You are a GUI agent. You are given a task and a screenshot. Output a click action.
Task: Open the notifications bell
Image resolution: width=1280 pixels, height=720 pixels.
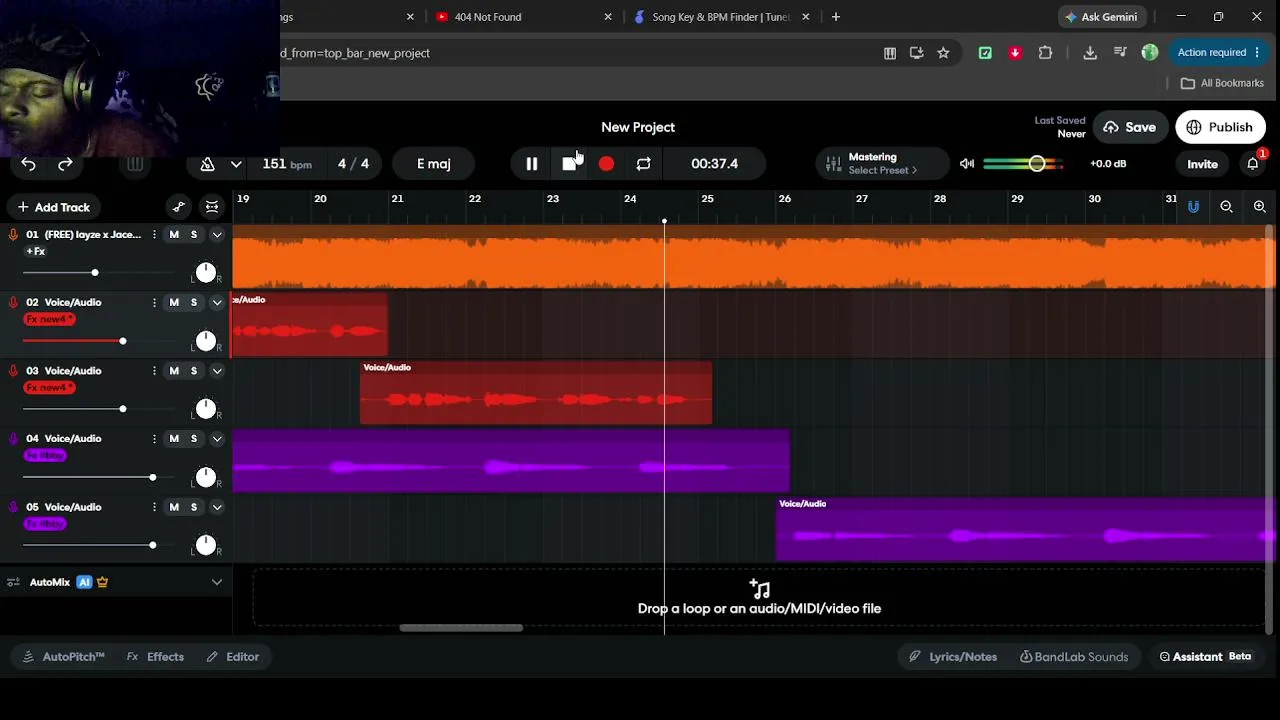(x=1252, y=164)
